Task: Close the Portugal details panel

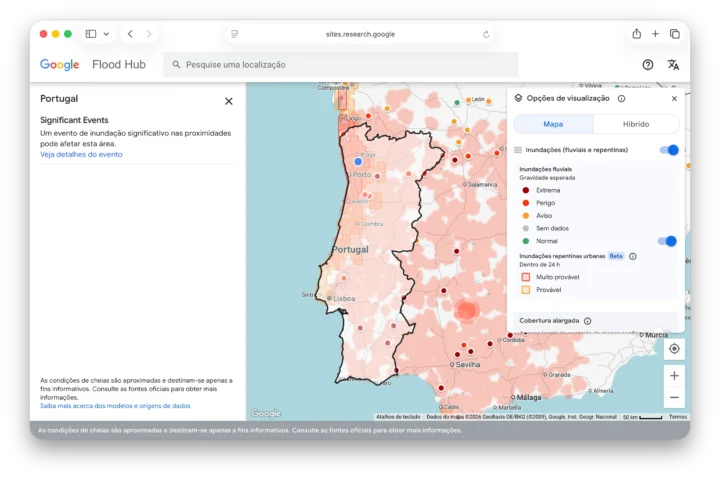Action: click(228, 101)
